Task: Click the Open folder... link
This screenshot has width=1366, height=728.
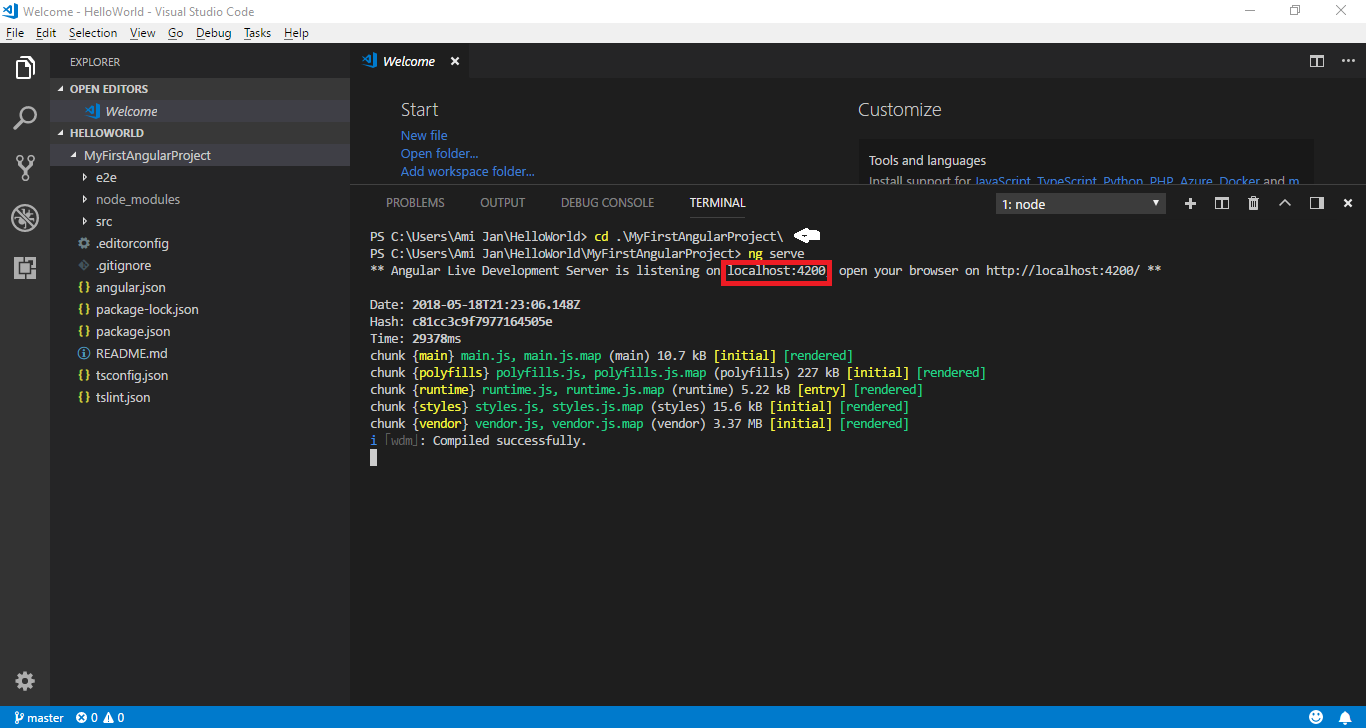Action: [439, 154]
